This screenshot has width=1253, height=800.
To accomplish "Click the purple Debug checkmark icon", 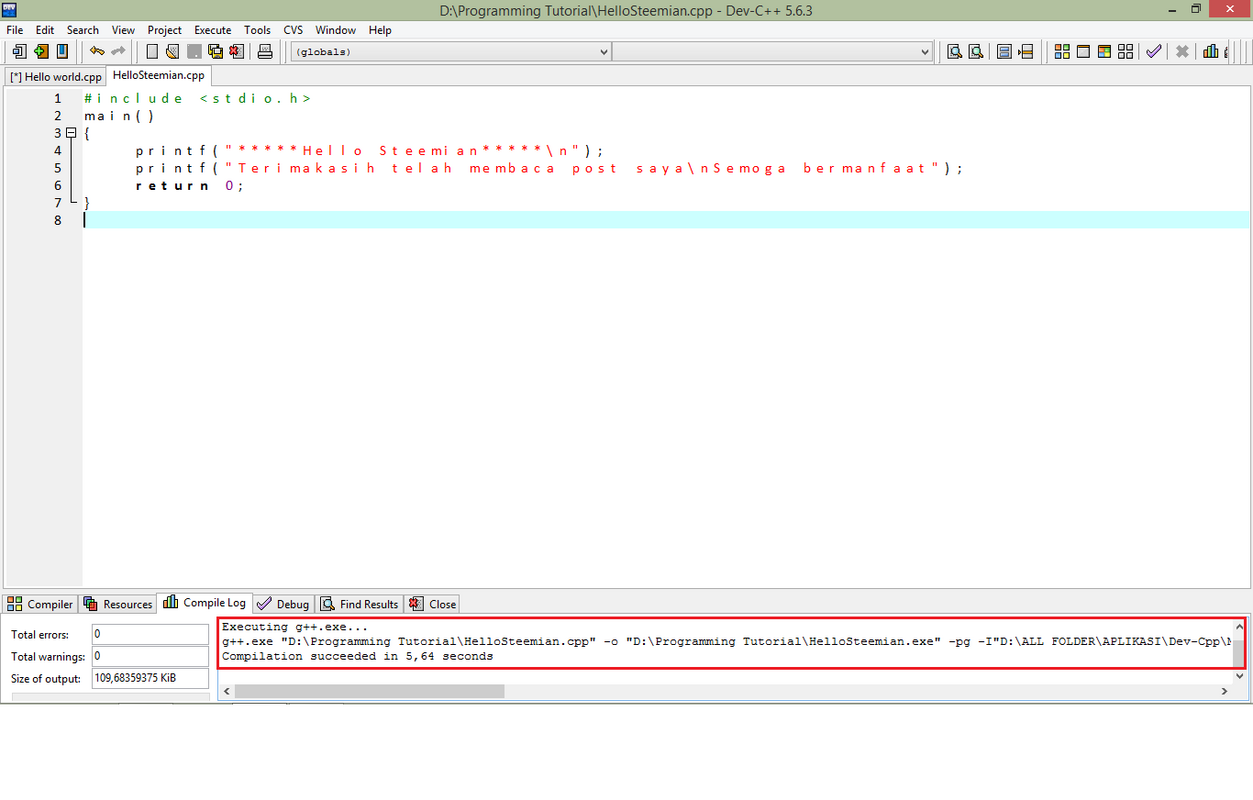I will tap(1154, 52).
